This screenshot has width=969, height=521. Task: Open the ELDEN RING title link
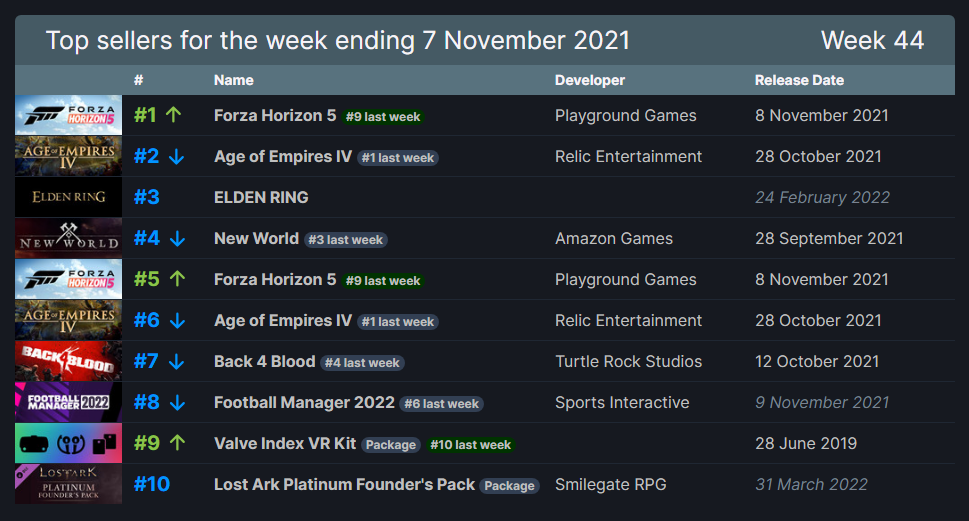[x=261, y=197]
